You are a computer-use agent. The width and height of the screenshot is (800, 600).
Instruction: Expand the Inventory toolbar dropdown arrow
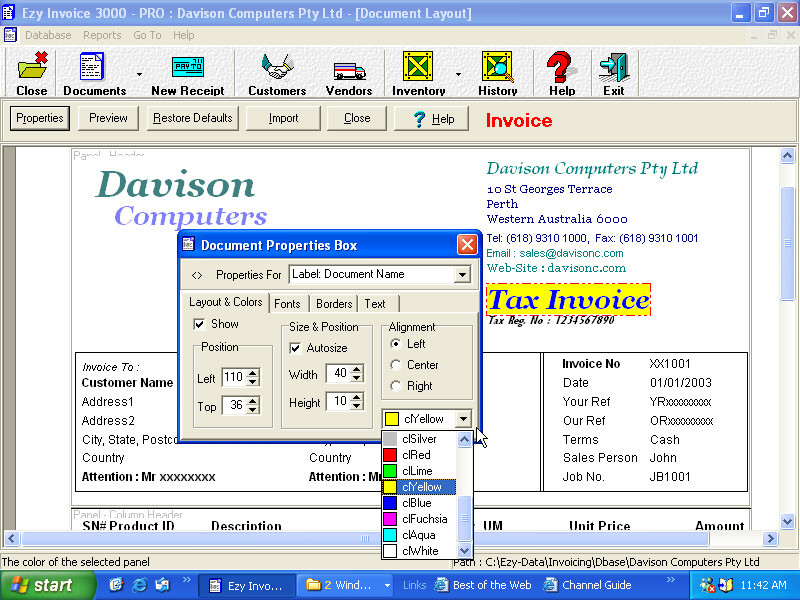458,74
